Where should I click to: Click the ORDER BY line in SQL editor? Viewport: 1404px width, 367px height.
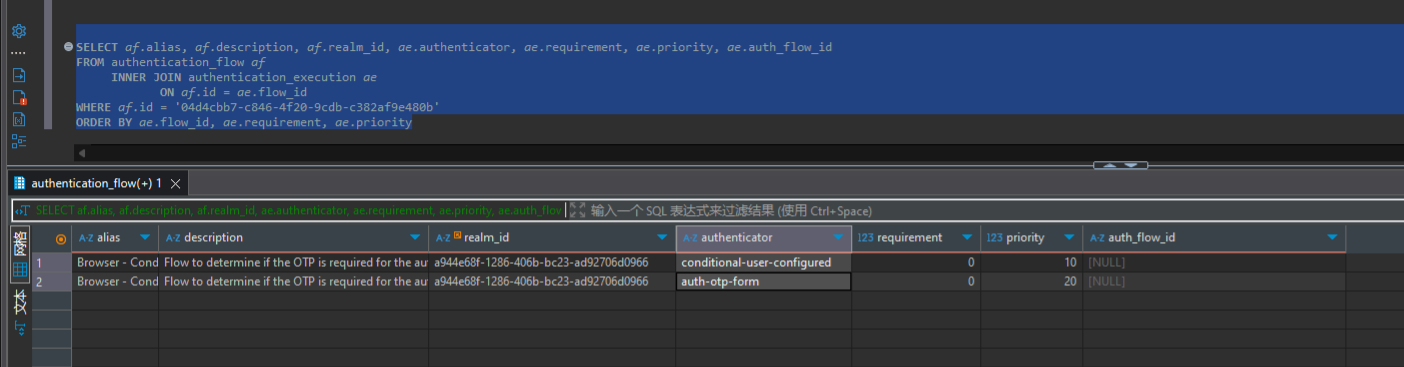coord(244,122)
